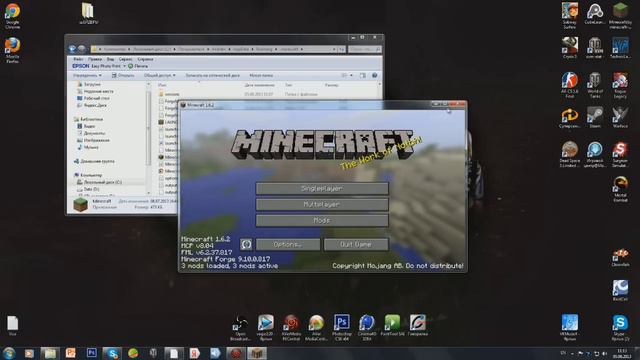
Task: Go back in the Explorer window
Action: tap(73, 49)
